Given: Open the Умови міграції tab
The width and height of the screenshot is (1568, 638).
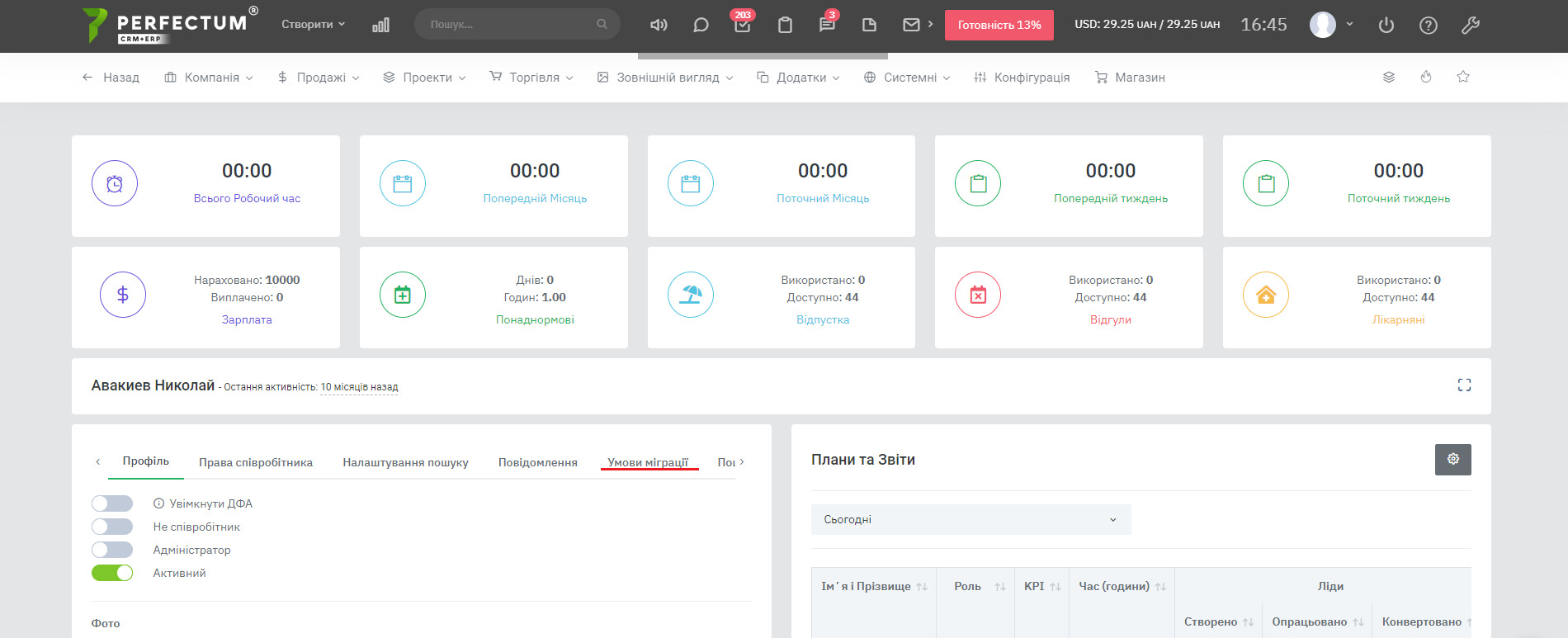Looking at the screenshot, I should (x=648, y=462).
